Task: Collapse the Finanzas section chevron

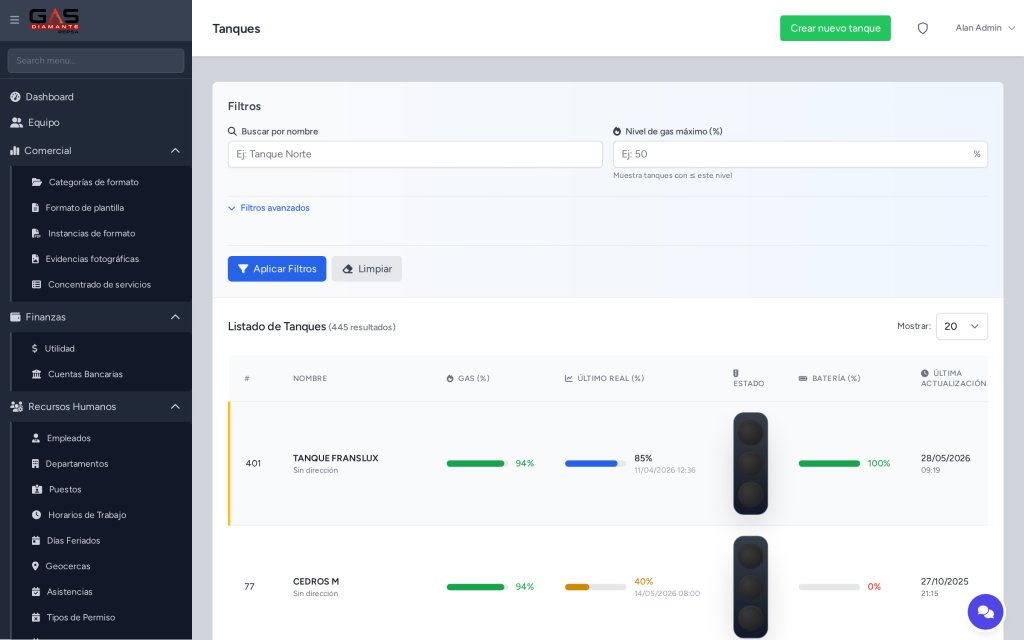Action: coord(175,317)
